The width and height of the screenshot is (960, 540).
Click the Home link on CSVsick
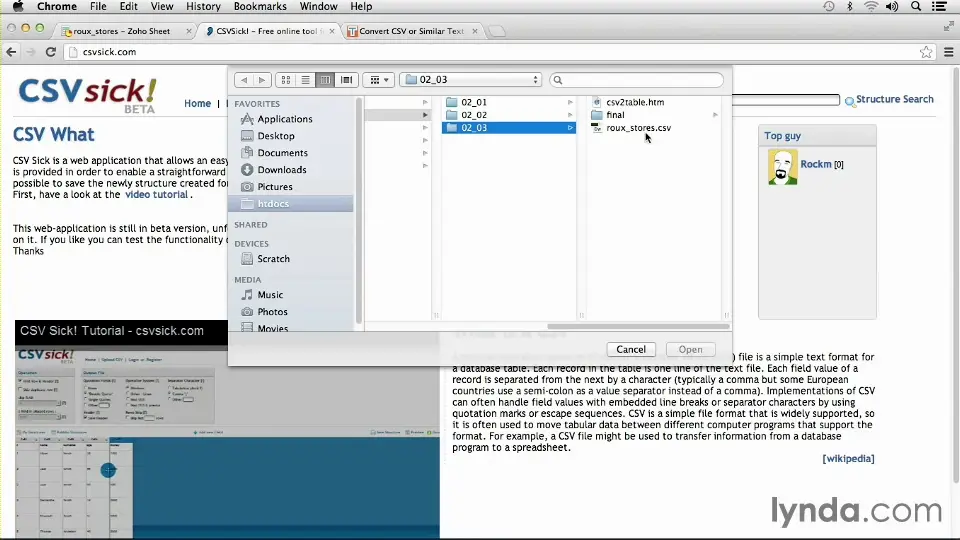point(197,103)
